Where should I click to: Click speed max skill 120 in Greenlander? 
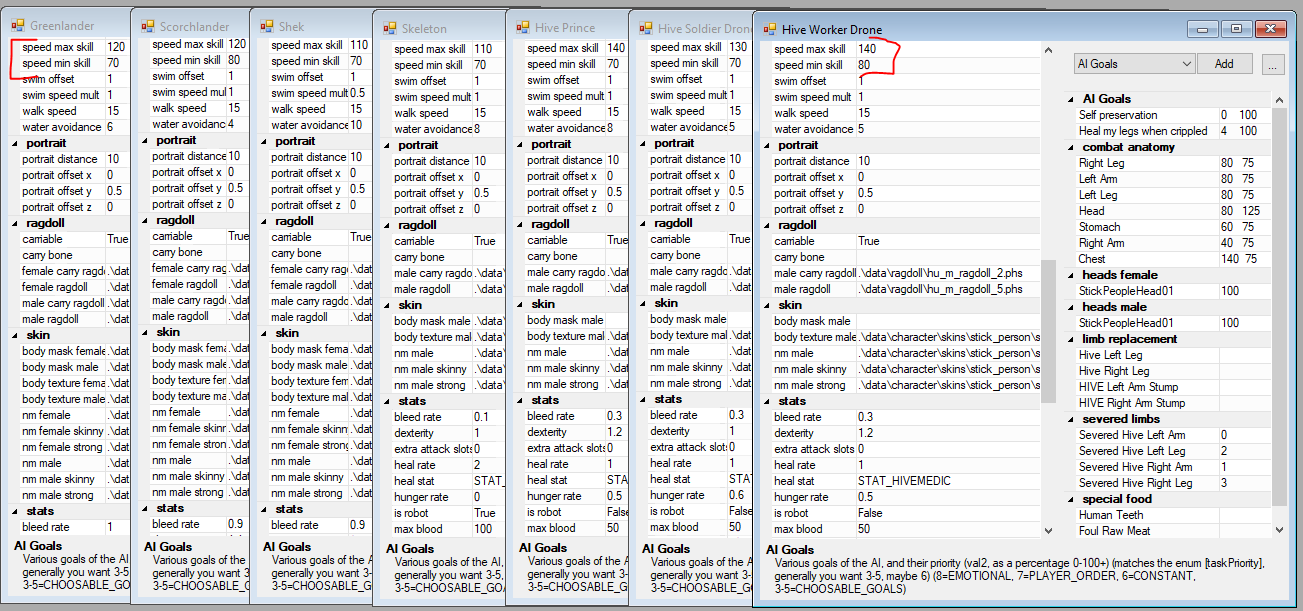pyautogui.click(x=117, y=47)
